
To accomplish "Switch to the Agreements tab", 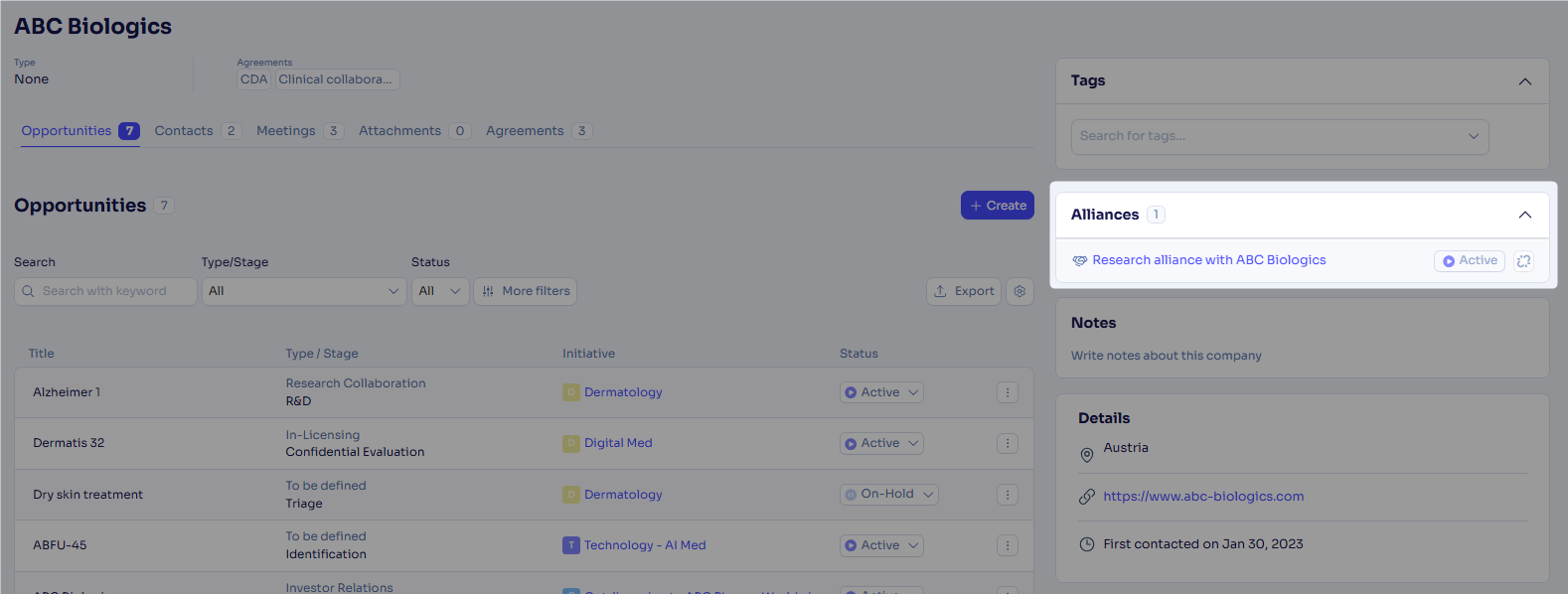I will click(x=539, y=131).
